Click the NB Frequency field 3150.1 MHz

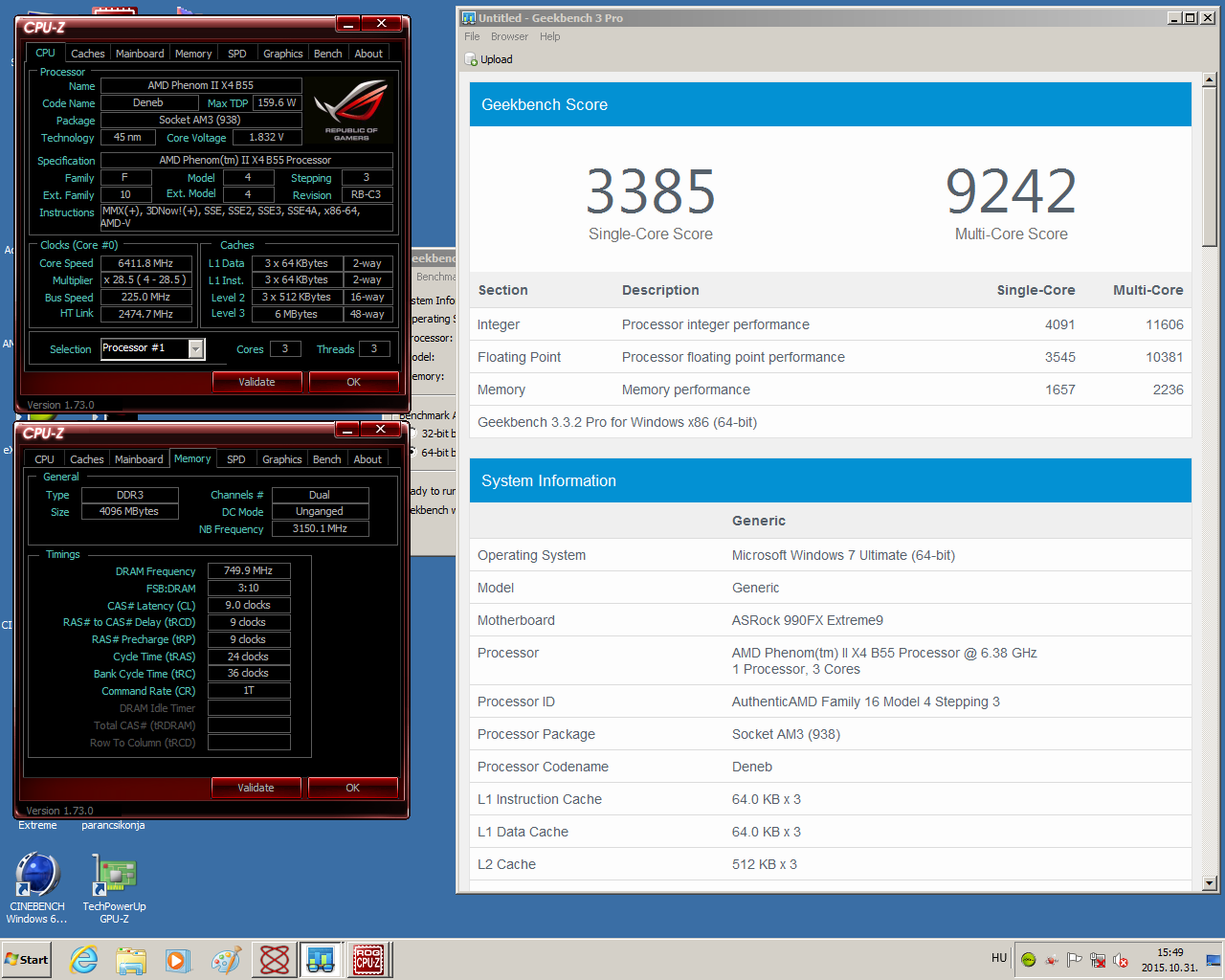coord(320,528)
